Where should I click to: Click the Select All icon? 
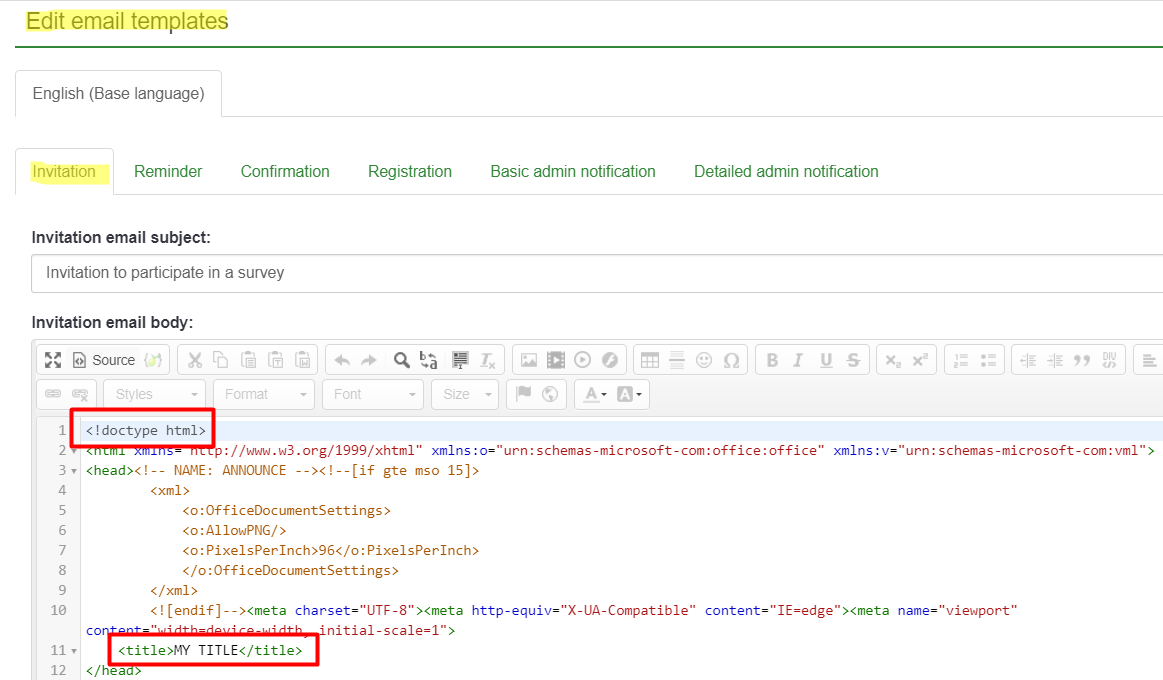(x=460, y=360)
